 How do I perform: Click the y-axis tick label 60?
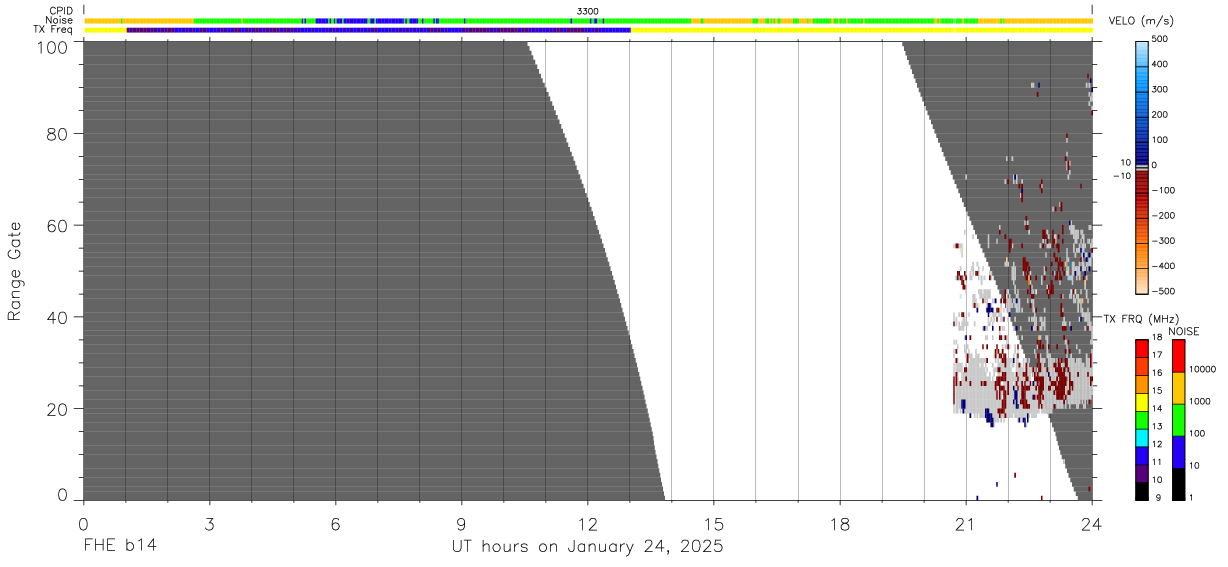tap(56, 225)
